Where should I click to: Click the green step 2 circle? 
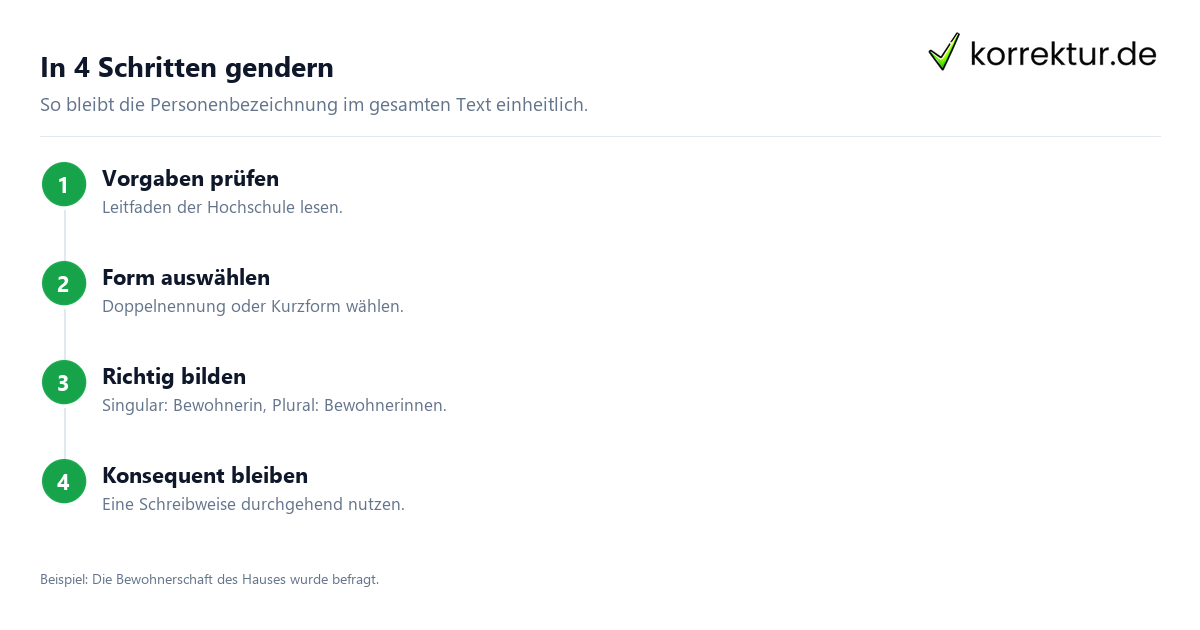64,283
